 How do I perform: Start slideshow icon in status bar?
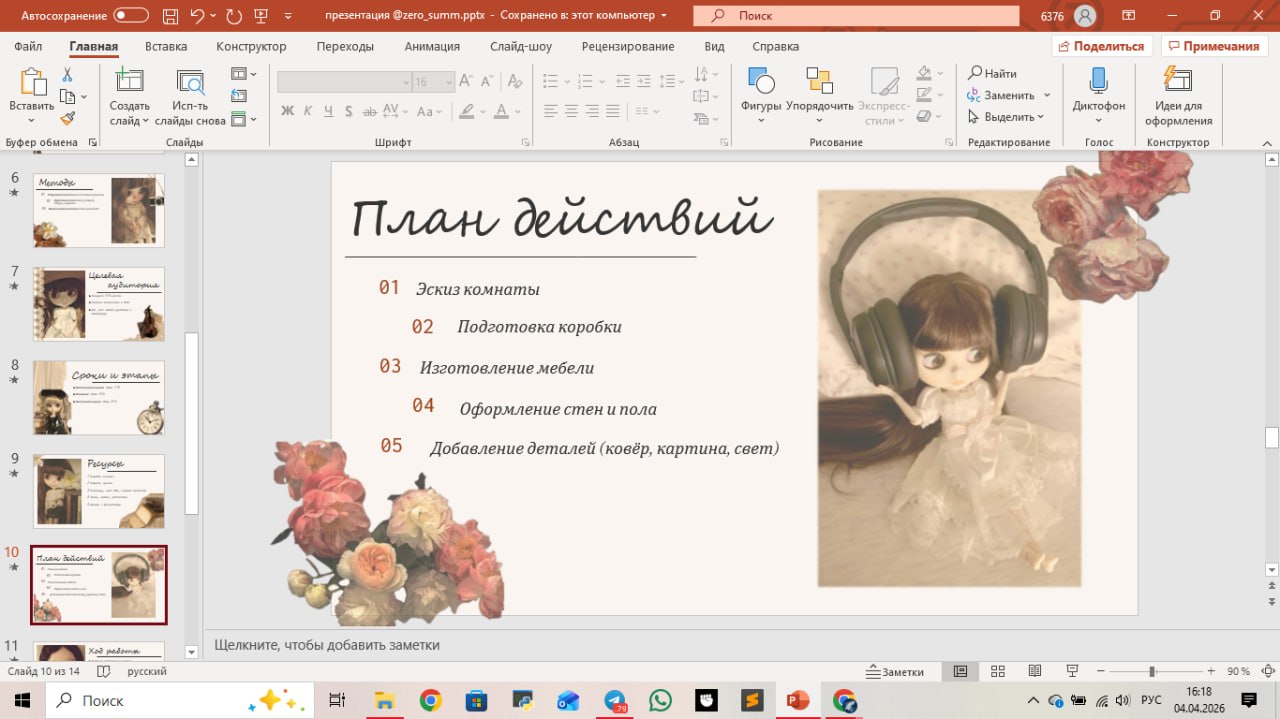point(1072,671)
